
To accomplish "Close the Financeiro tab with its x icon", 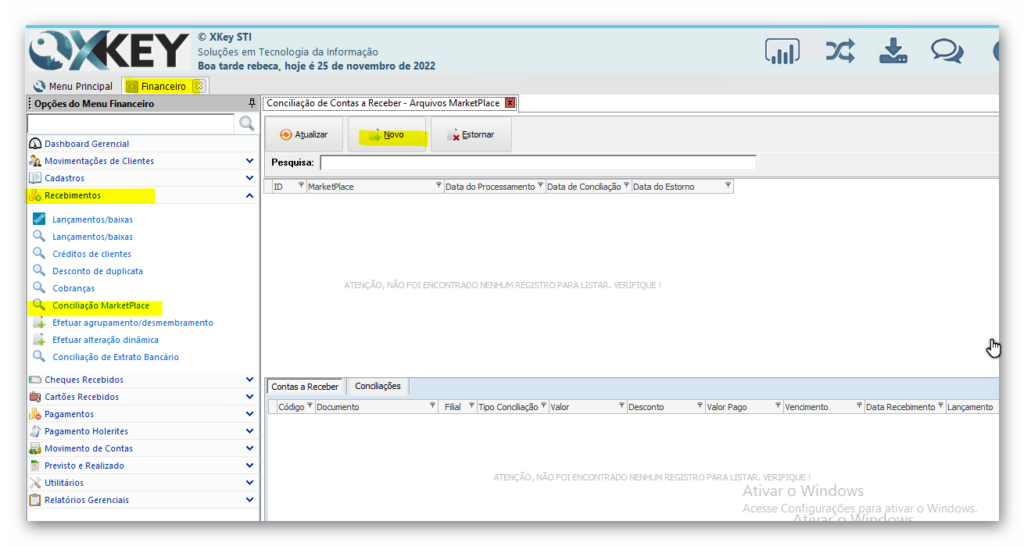I will (x=199, y=86).
